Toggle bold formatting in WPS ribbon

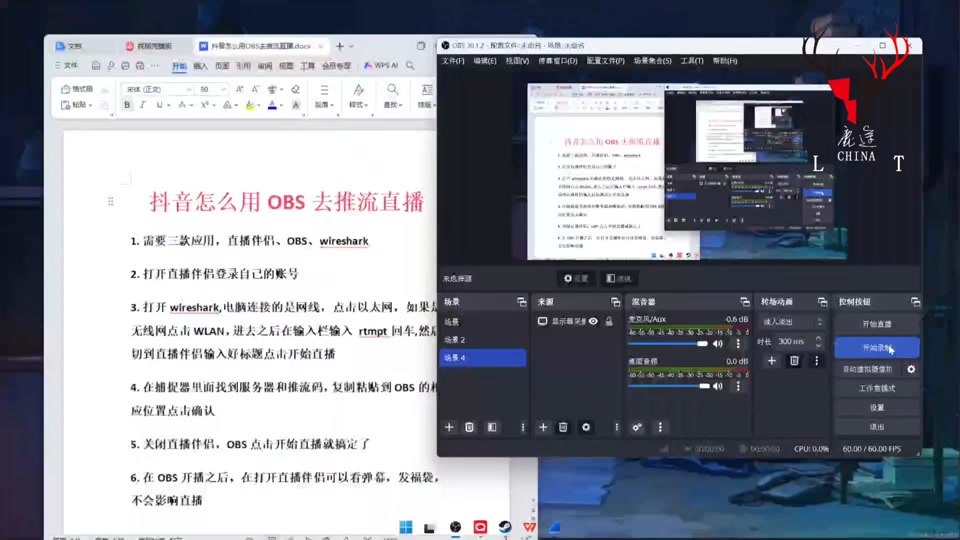(x=127, y=105)
